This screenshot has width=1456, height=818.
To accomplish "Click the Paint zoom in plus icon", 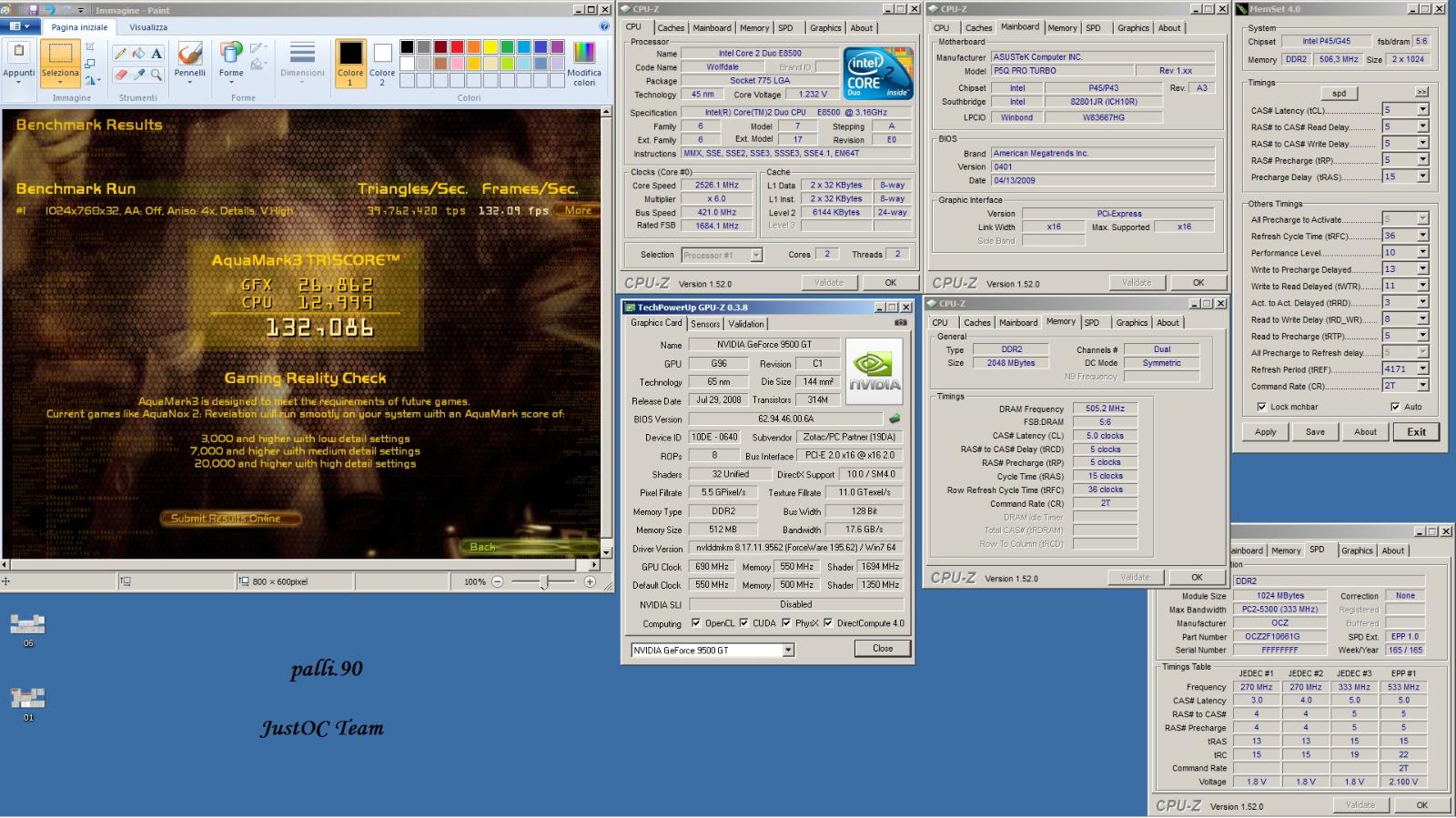I will pyautogui.click(x=590, y=581).
